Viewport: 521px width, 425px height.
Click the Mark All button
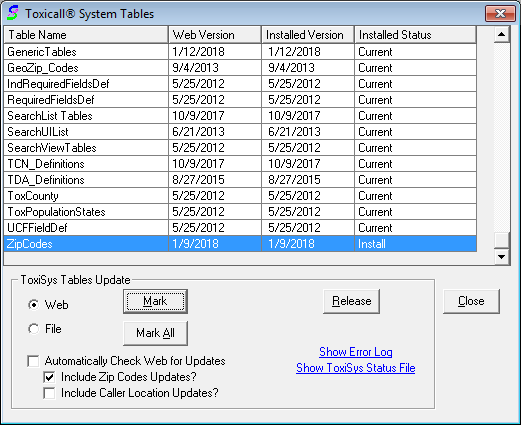155,333
